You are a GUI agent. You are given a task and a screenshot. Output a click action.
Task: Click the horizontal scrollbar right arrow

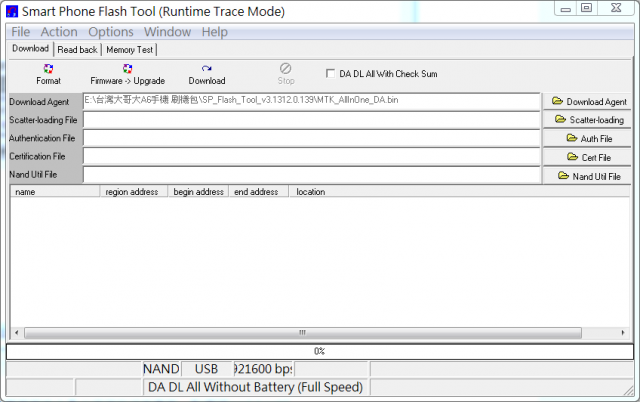[x=623, y=333]
